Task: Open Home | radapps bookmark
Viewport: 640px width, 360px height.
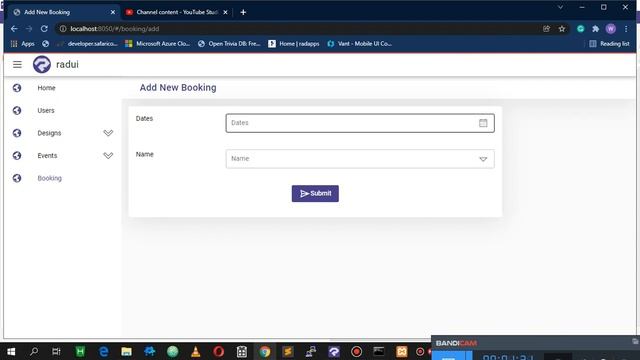Action: click(294, 44)
